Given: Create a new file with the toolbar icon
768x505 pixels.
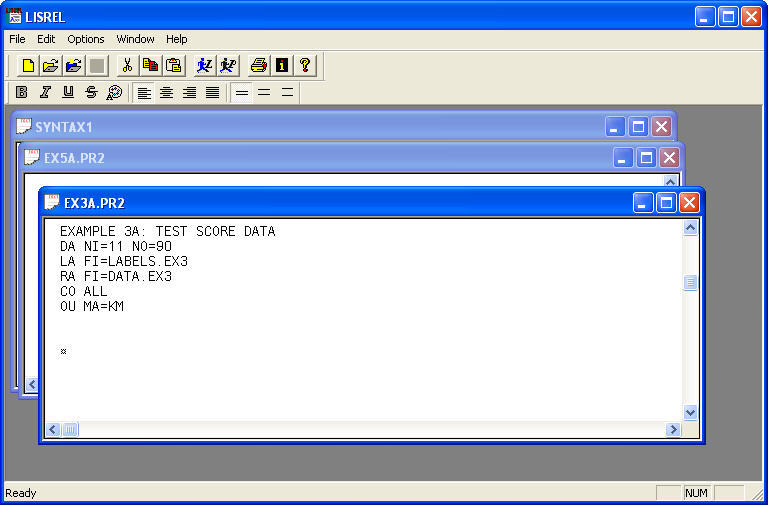Looking at the screenshot, I should 28,65.
